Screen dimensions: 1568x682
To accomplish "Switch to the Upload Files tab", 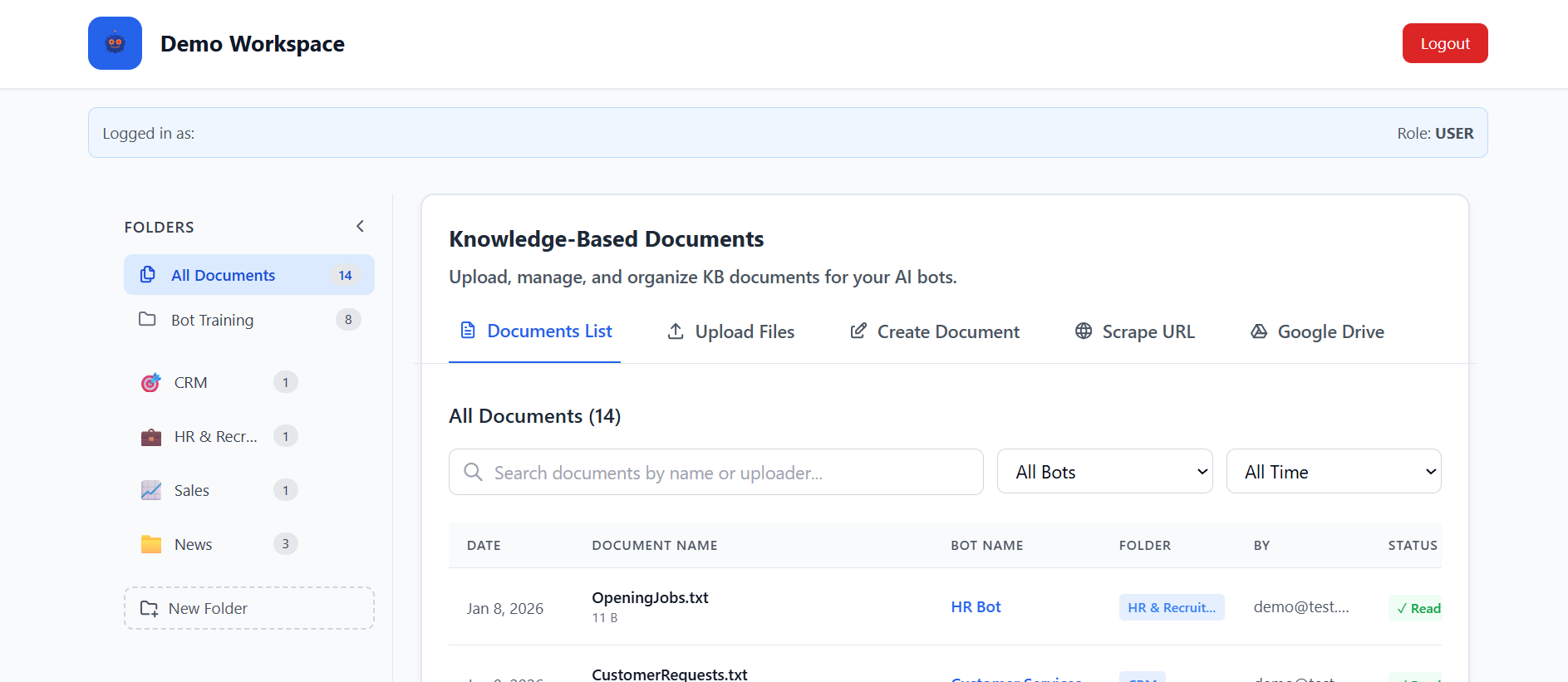I will (730, 331).
